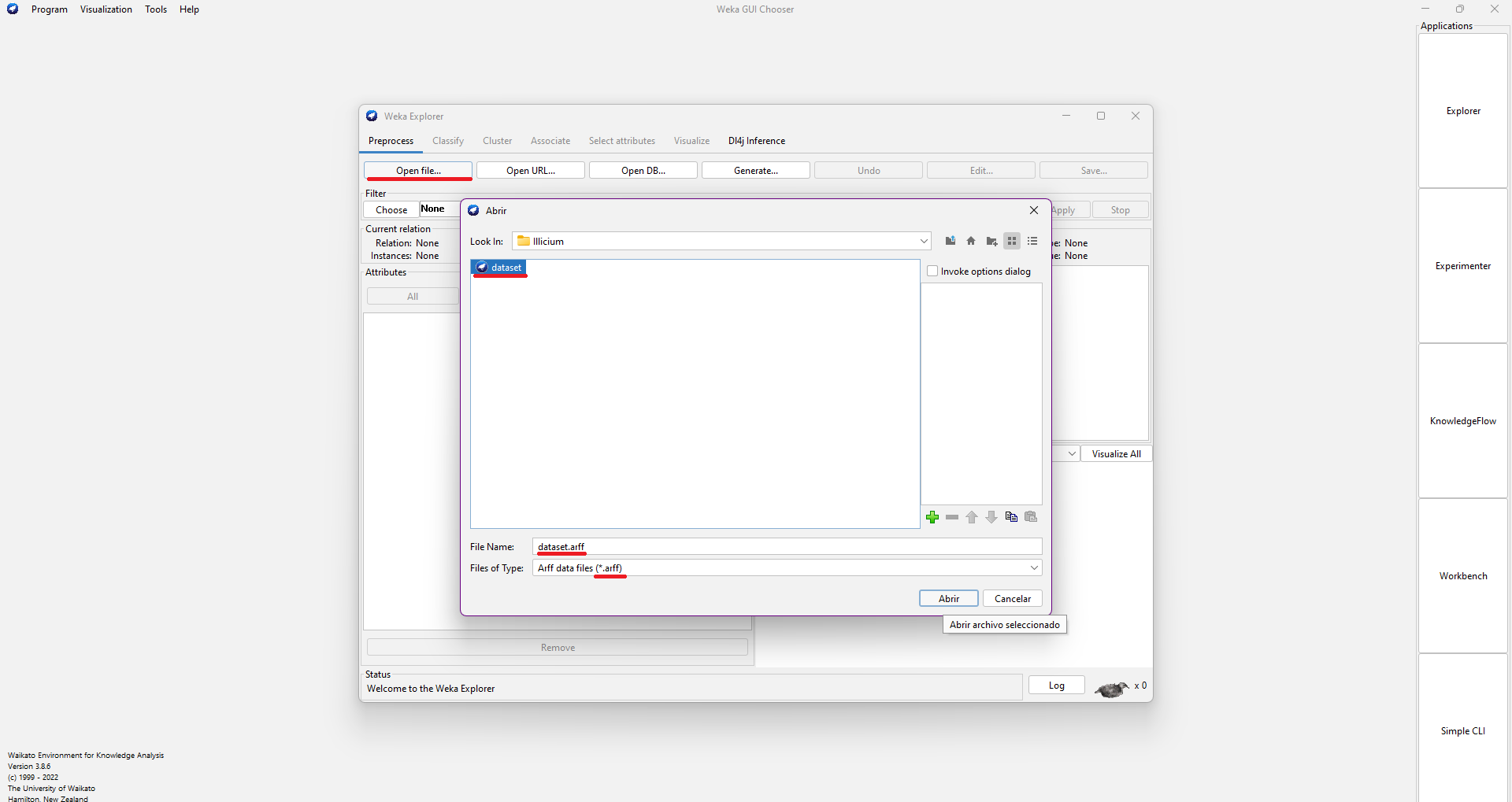Viewport: 1512px width, 802px height.
Task: Switch to details list view
Action: coord(1032,241)
